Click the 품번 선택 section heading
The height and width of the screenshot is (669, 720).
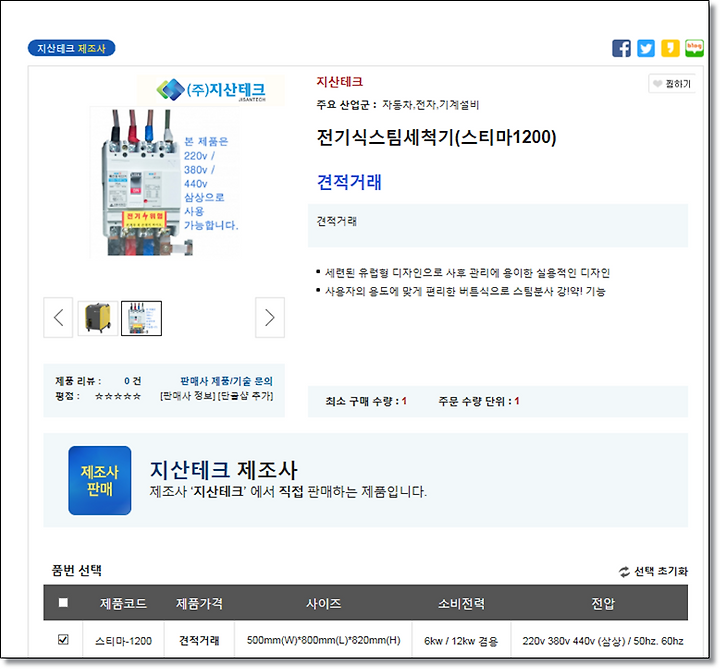77,571
